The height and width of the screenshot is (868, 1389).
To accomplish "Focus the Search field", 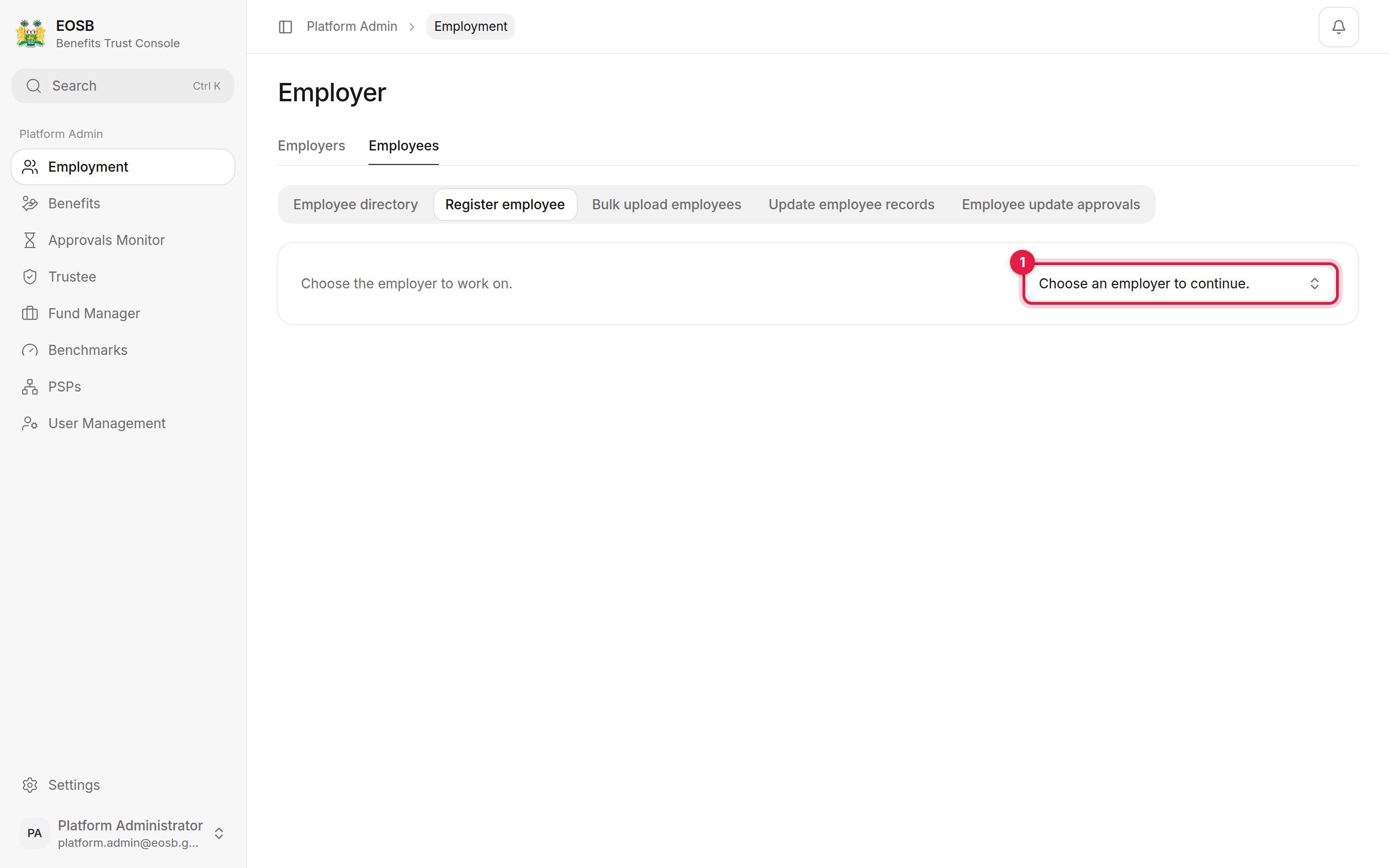I will pos(123,86).
